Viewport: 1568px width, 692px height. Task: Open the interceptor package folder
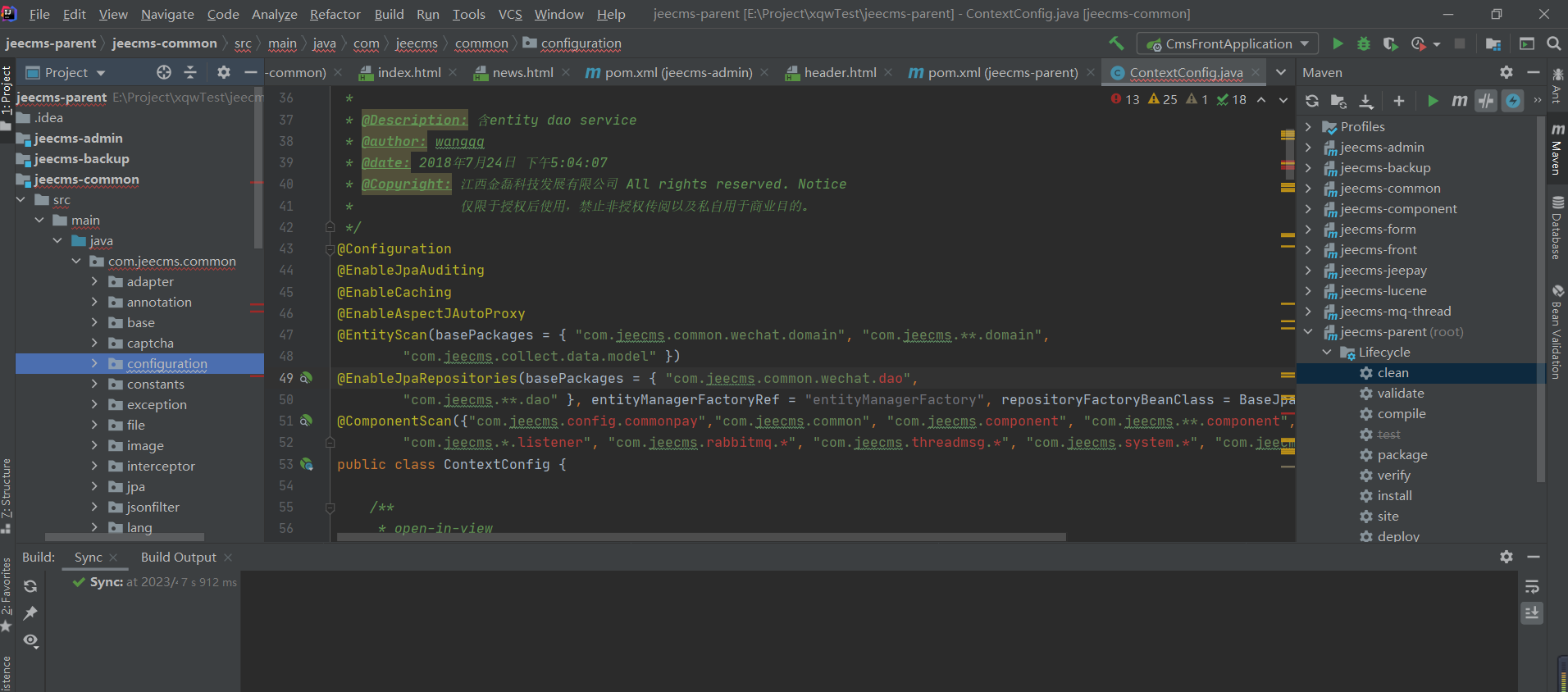(161, 467)
